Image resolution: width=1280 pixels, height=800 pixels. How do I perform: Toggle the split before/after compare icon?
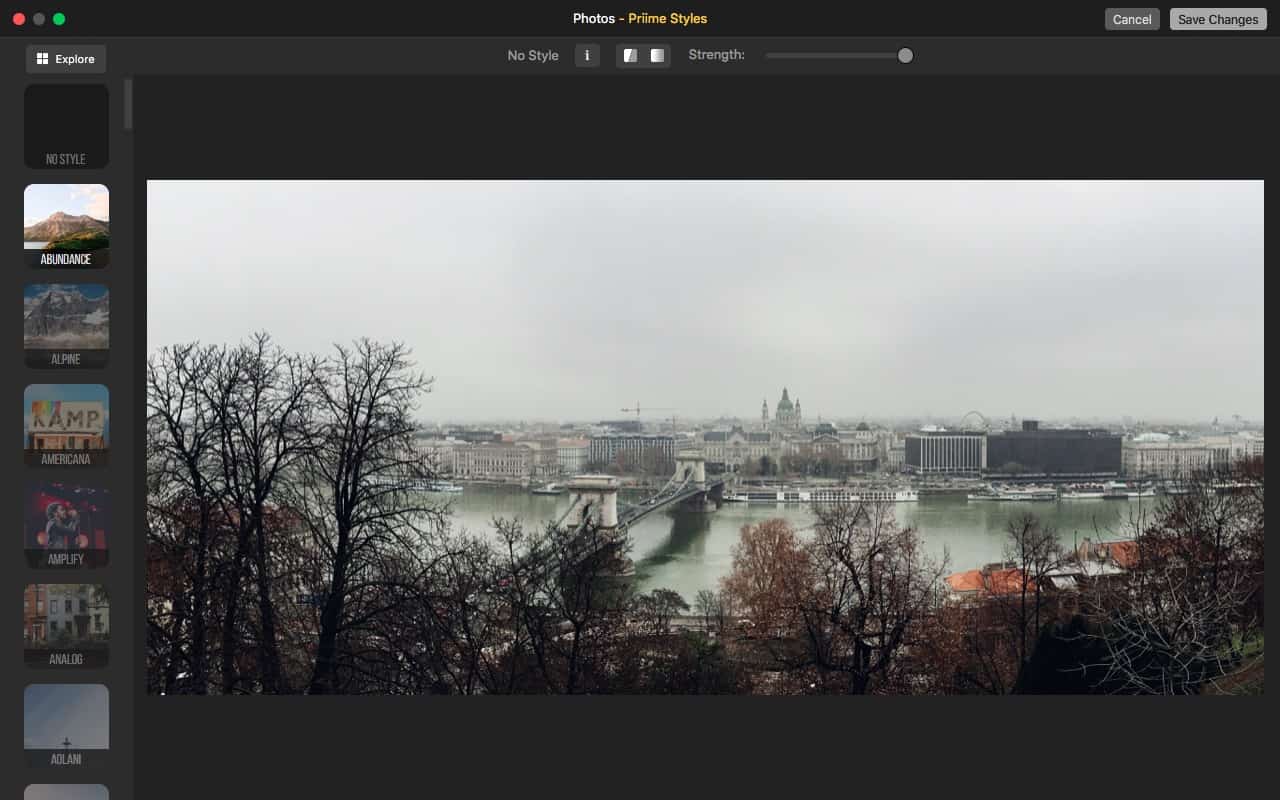(630, 55)
